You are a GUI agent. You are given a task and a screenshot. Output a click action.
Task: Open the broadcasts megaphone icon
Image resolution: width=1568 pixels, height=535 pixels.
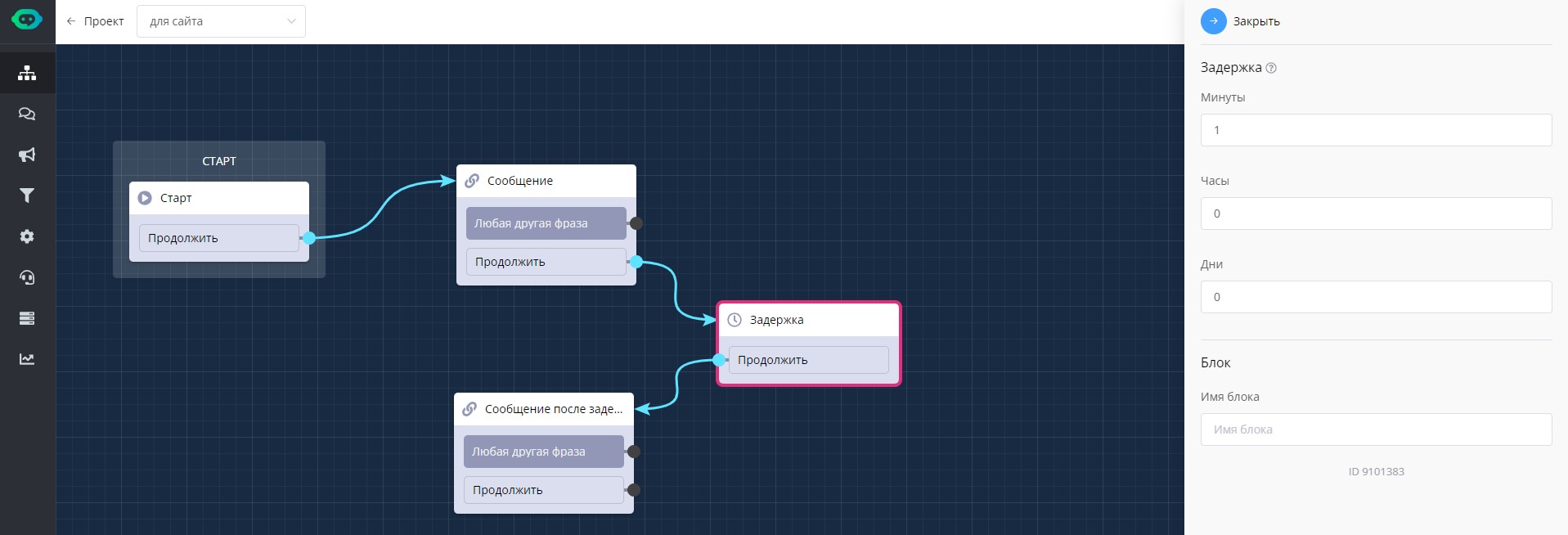[27, 155]
